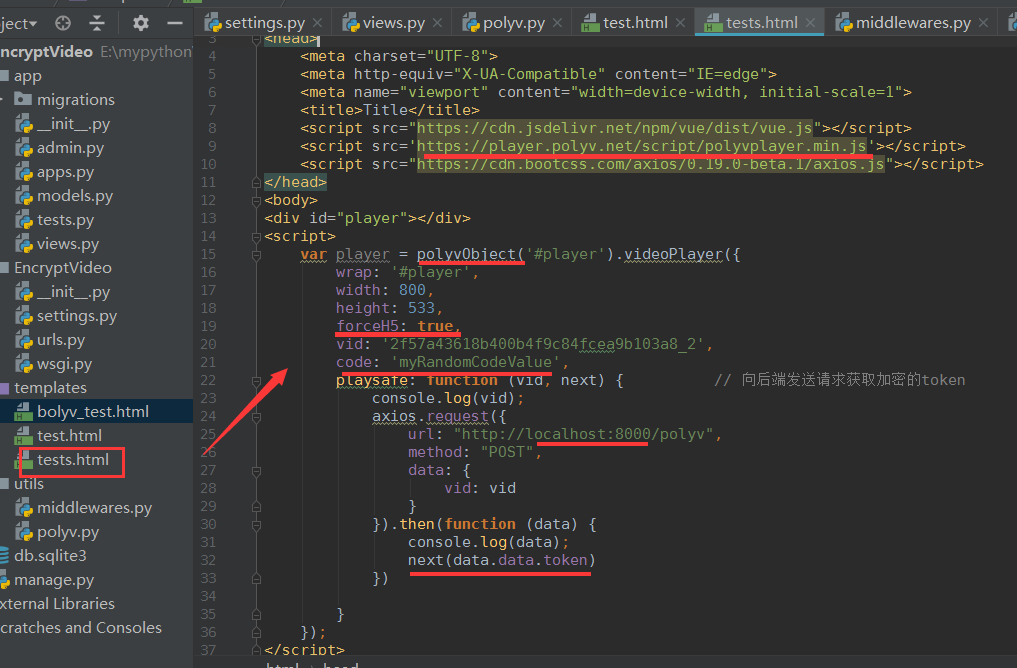Switch to test.html tab
The height and width of the screenshot is (668, 1017).
point(634,23)
